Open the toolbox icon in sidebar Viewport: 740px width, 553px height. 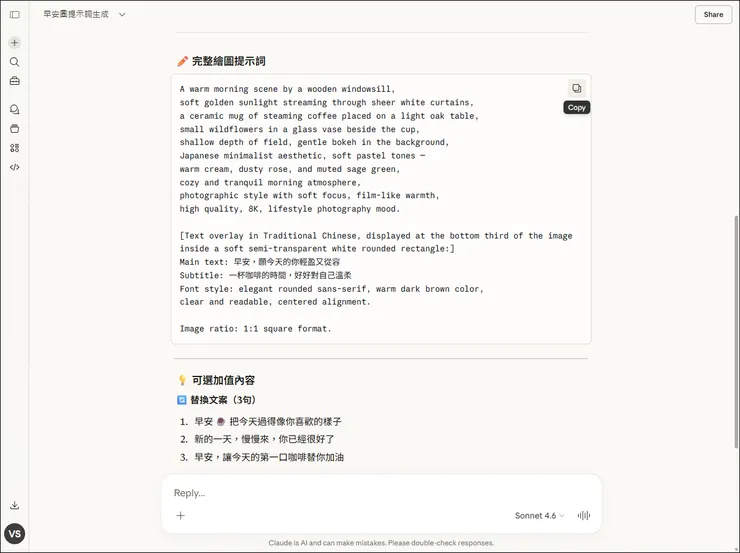[15, 81]
